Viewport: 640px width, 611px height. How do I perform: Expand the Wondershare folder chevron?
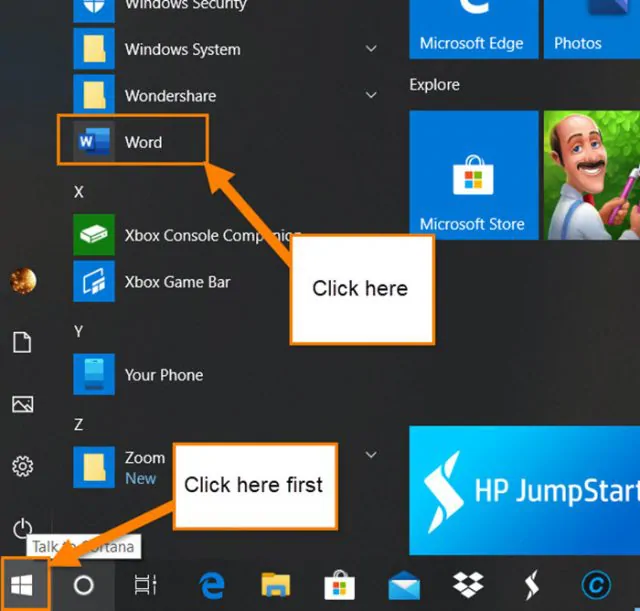point(371,95)
